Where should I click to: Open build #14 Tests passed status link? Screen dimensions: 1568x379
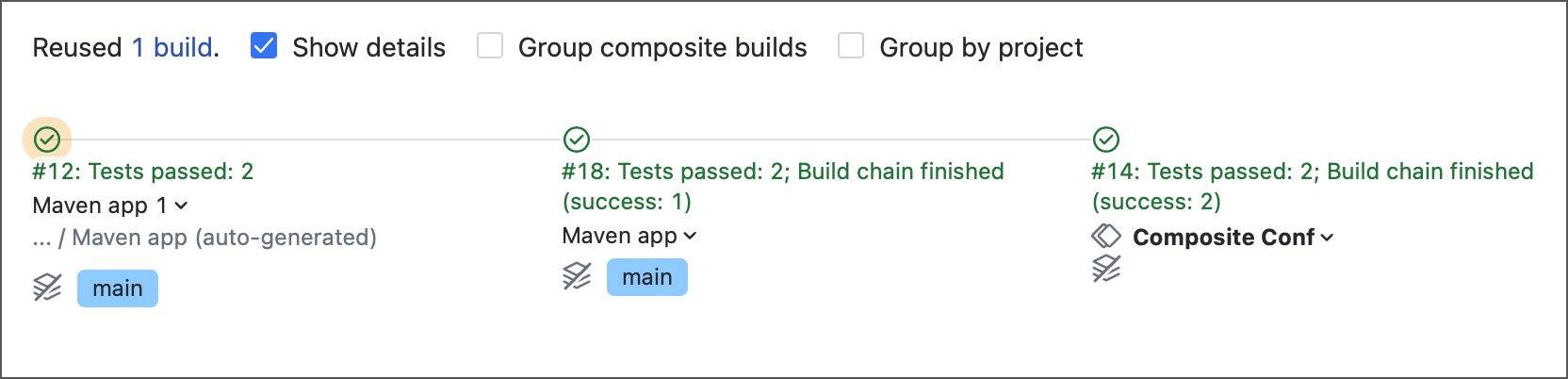click(1312, 172)
